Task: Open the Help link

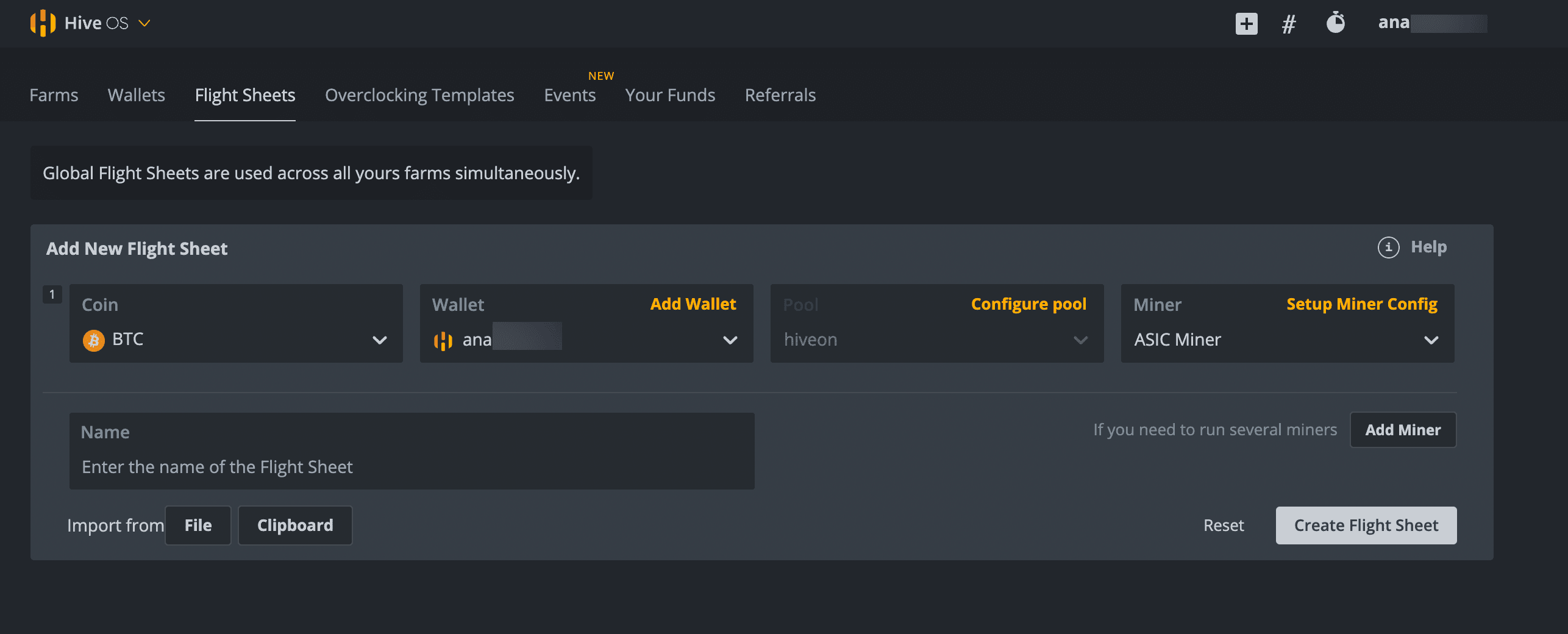Action: click(1428, 247)
